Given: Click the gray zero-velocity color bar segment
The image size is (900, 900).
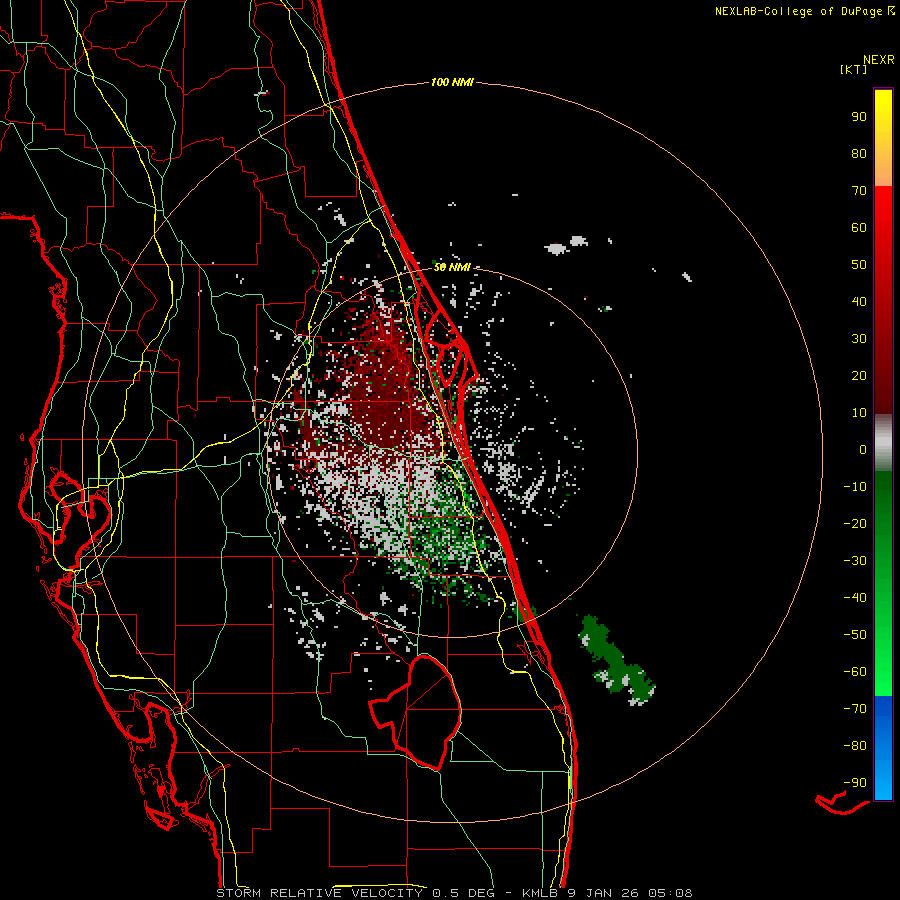Looking at the screenshot, I should [883, 443].
